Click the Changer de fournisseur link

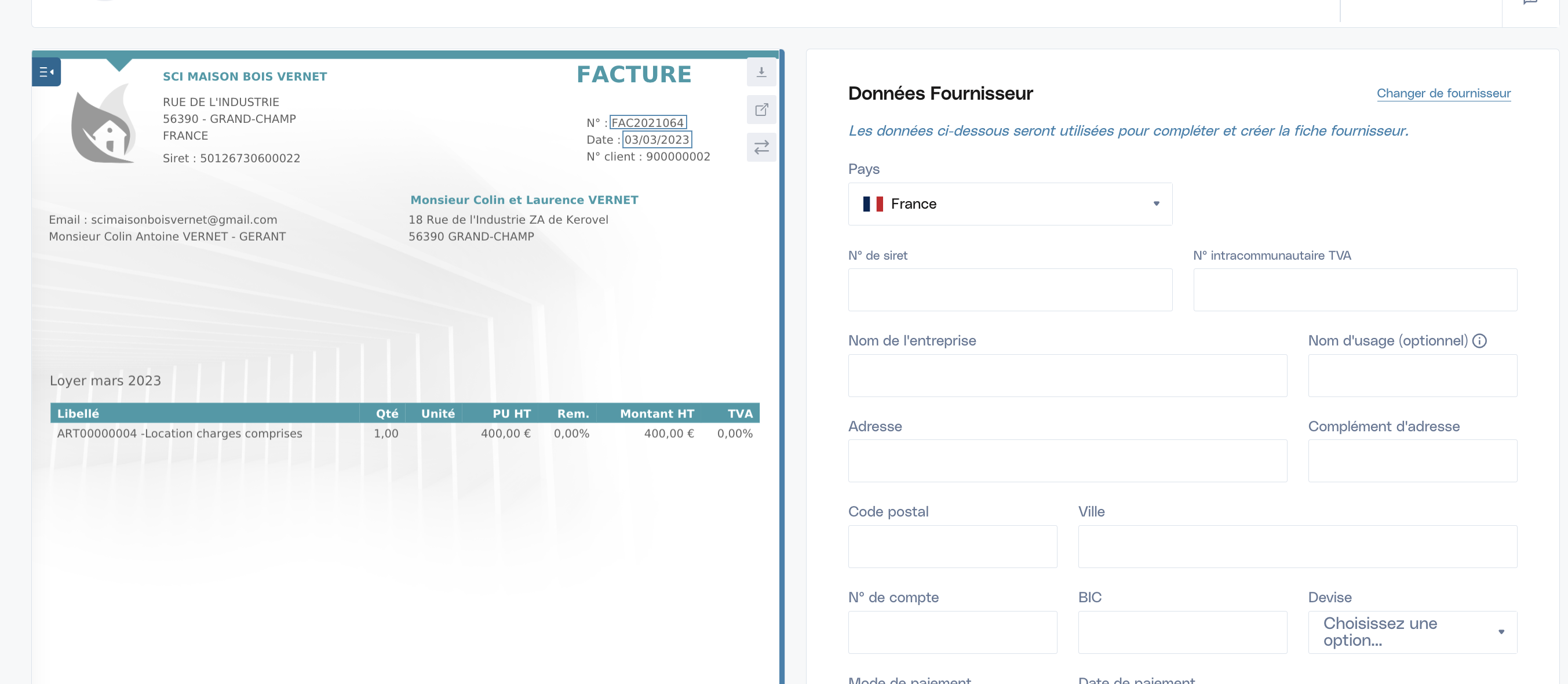pyautogui.click(x=1443, y=93)
